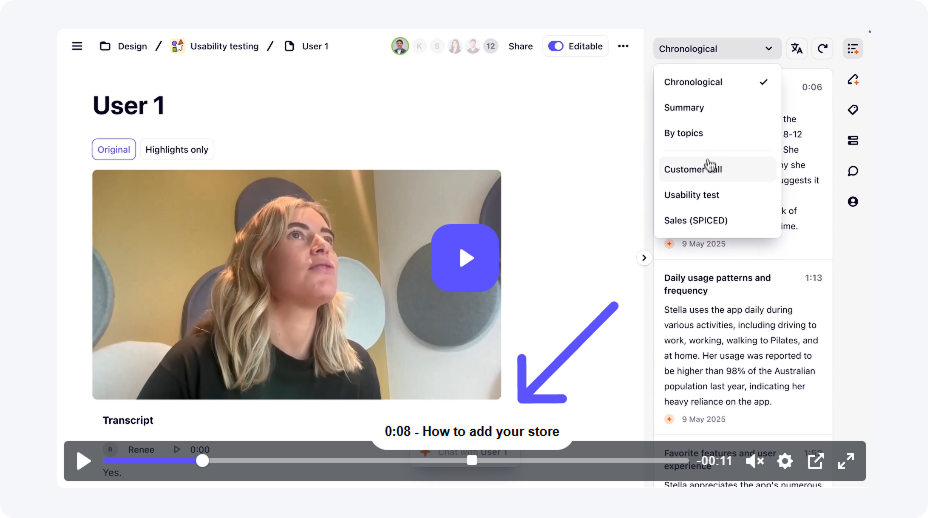The width and height of the screenshot is (928, 518).
Task: Click the highlighter tool icon in sidebar
Action: [853, 79]
